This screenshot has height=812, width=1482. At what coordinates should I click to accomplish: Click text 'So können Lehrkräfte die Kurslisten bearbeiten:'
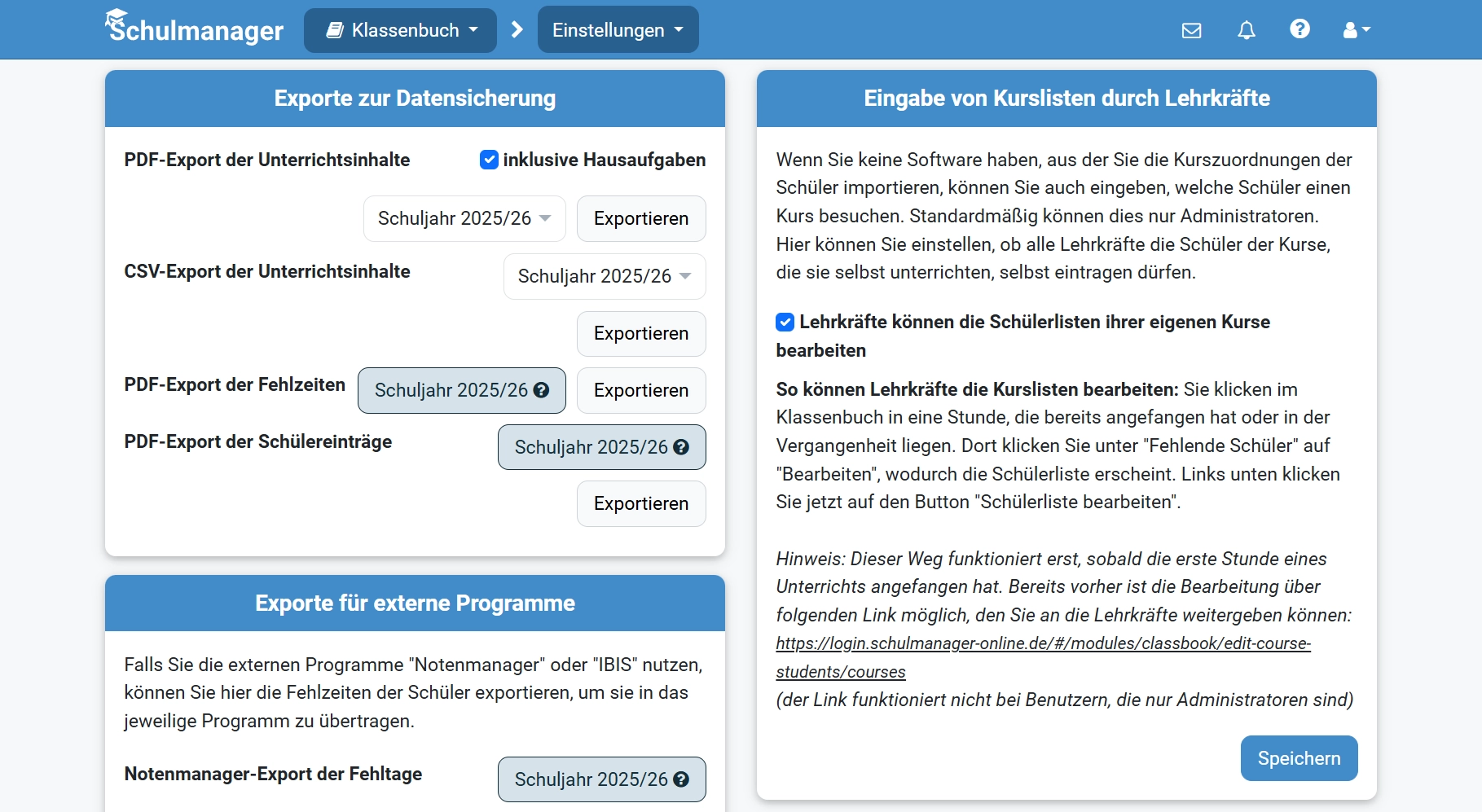pos(977,389)
